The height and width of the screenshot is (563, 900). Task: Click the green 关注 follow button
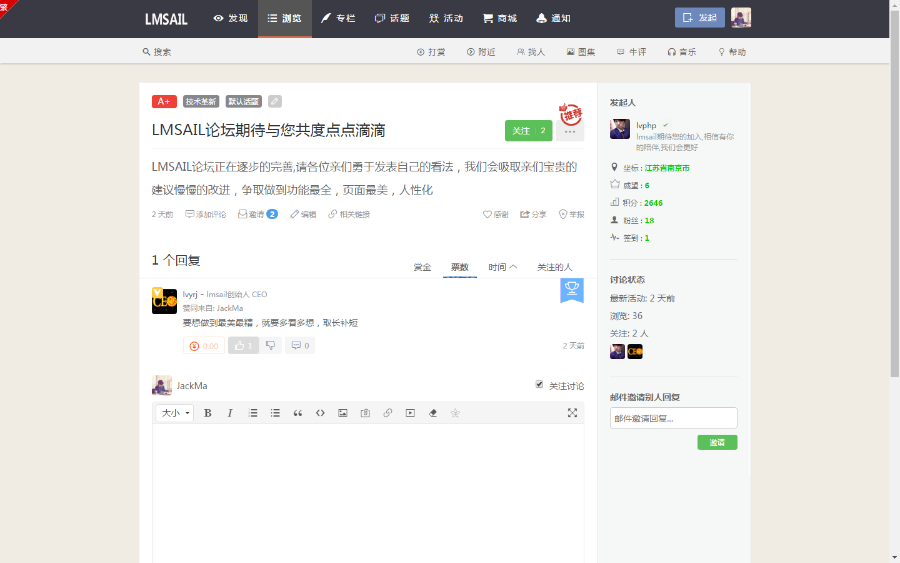coord(528,131)
